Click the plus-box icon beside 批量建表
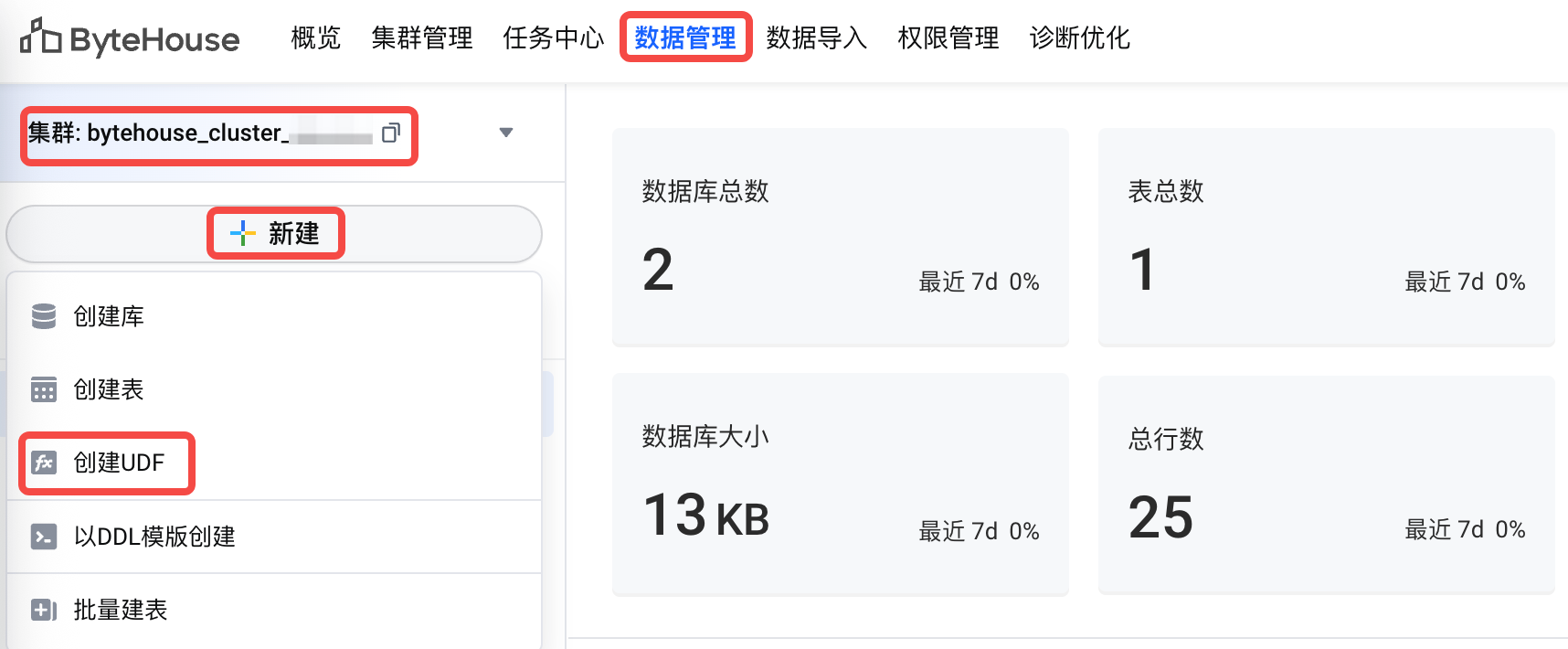This screenshot has height=649, width=1568. point(44,610)
